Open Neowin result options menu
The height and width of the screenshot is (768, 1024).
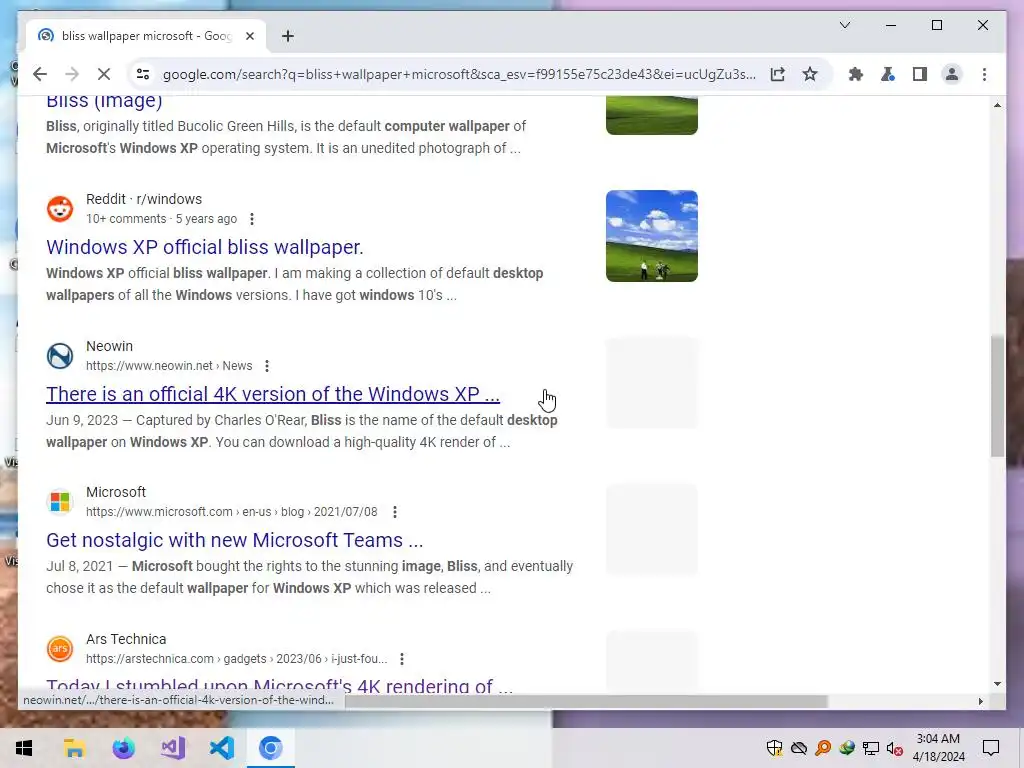pos(266,366)
